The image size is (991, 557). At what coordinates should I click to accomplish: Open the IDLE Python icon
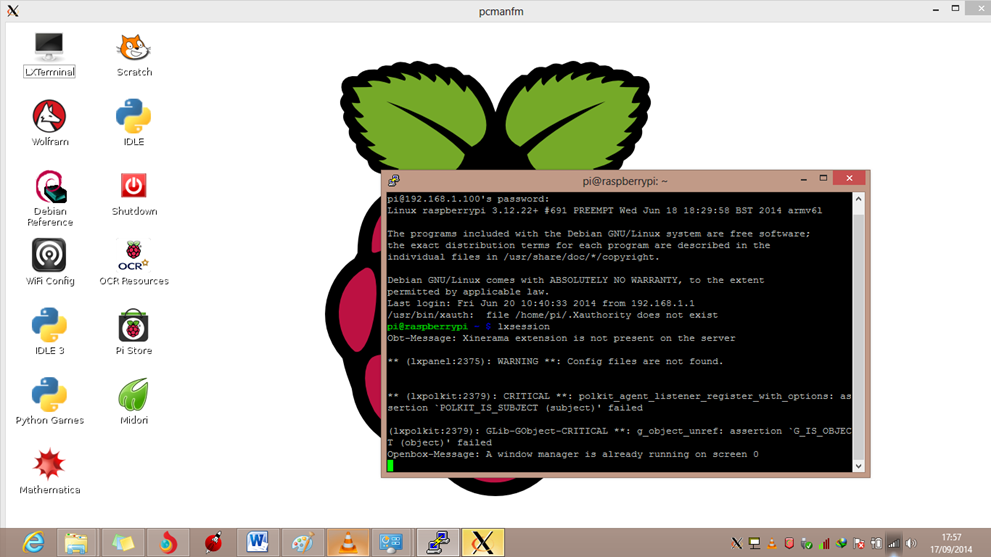(133, 123)
